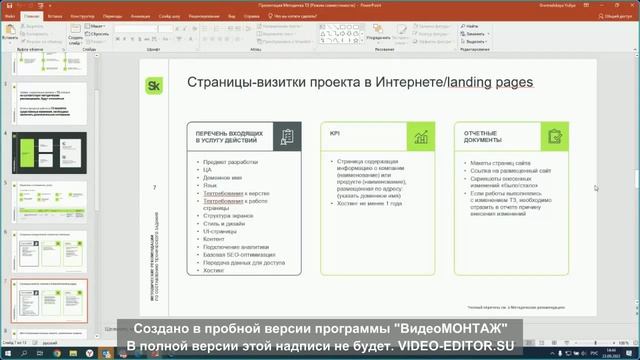This screenshot has height=360, width=640.
Task: Click the 'Подключение аналитики' bullet
Action: click(x=236, y=247)
